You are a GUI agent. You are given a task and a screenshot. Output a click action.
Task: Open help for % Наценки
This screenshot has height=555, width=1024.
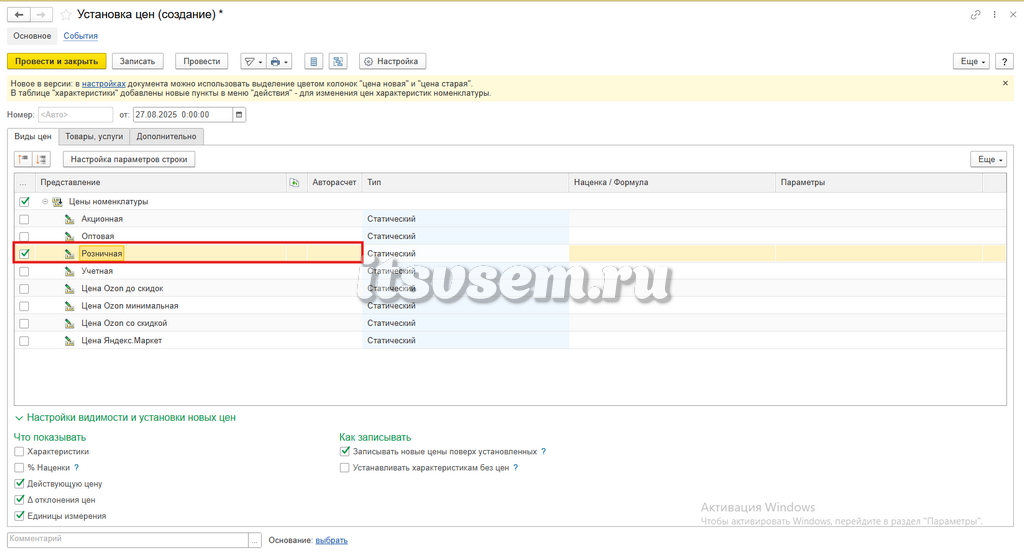[x=76, y=468]
